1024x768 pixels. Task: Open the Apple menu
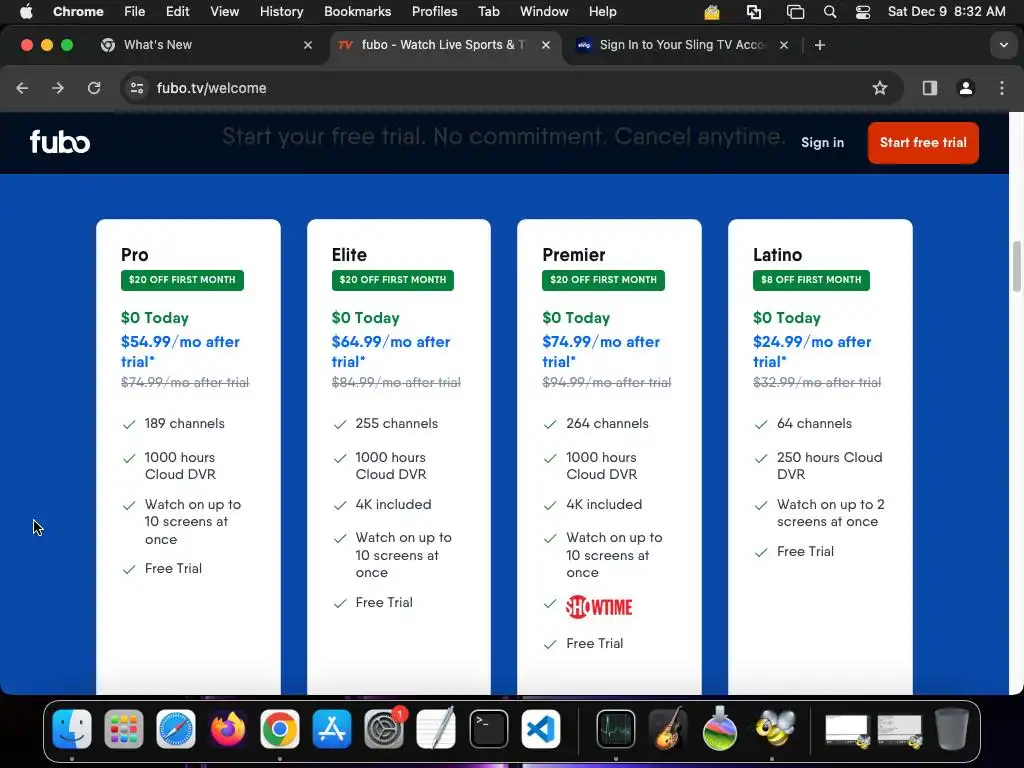(x=26, y=11)
